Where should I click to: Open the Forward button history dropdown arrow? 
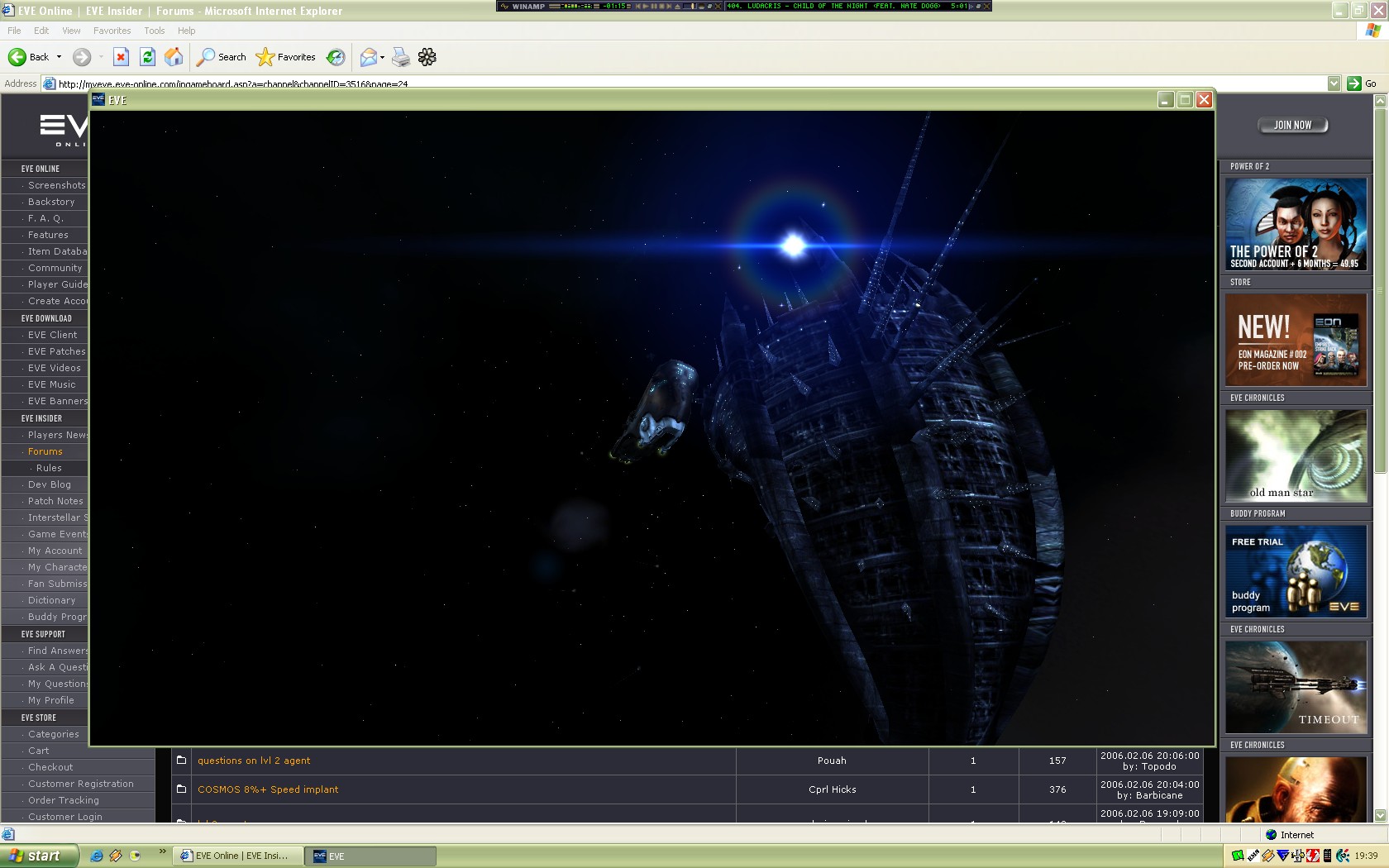[101, 57]
